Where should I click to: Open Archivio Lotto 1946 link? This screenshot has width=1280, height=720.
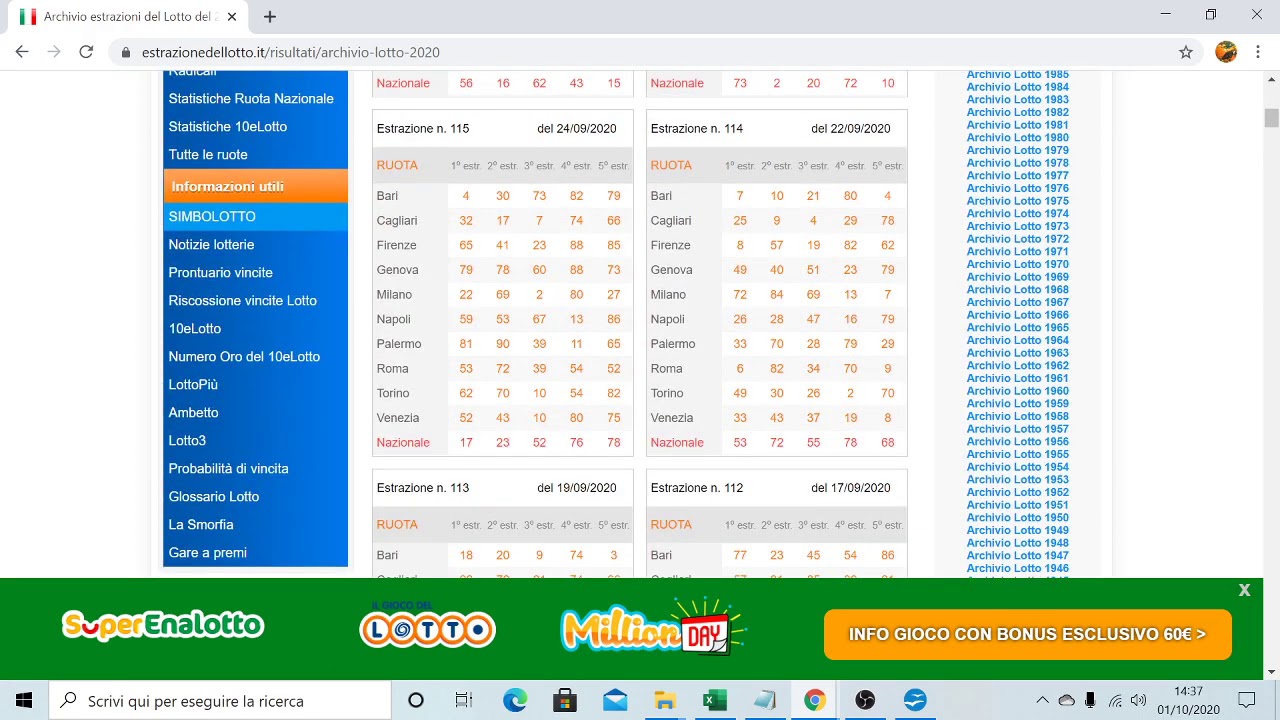1017,568
